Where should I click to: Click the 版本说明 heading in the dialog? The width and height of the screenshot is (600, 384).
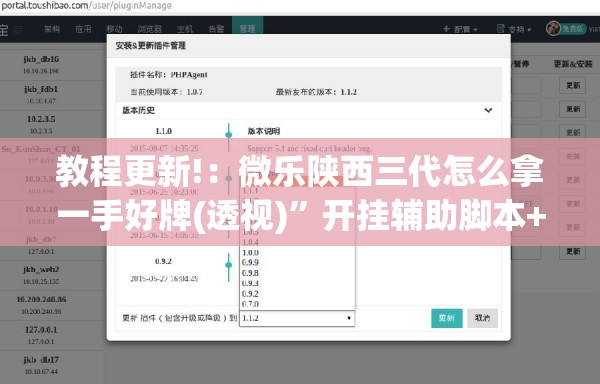[x=264, y=131]
